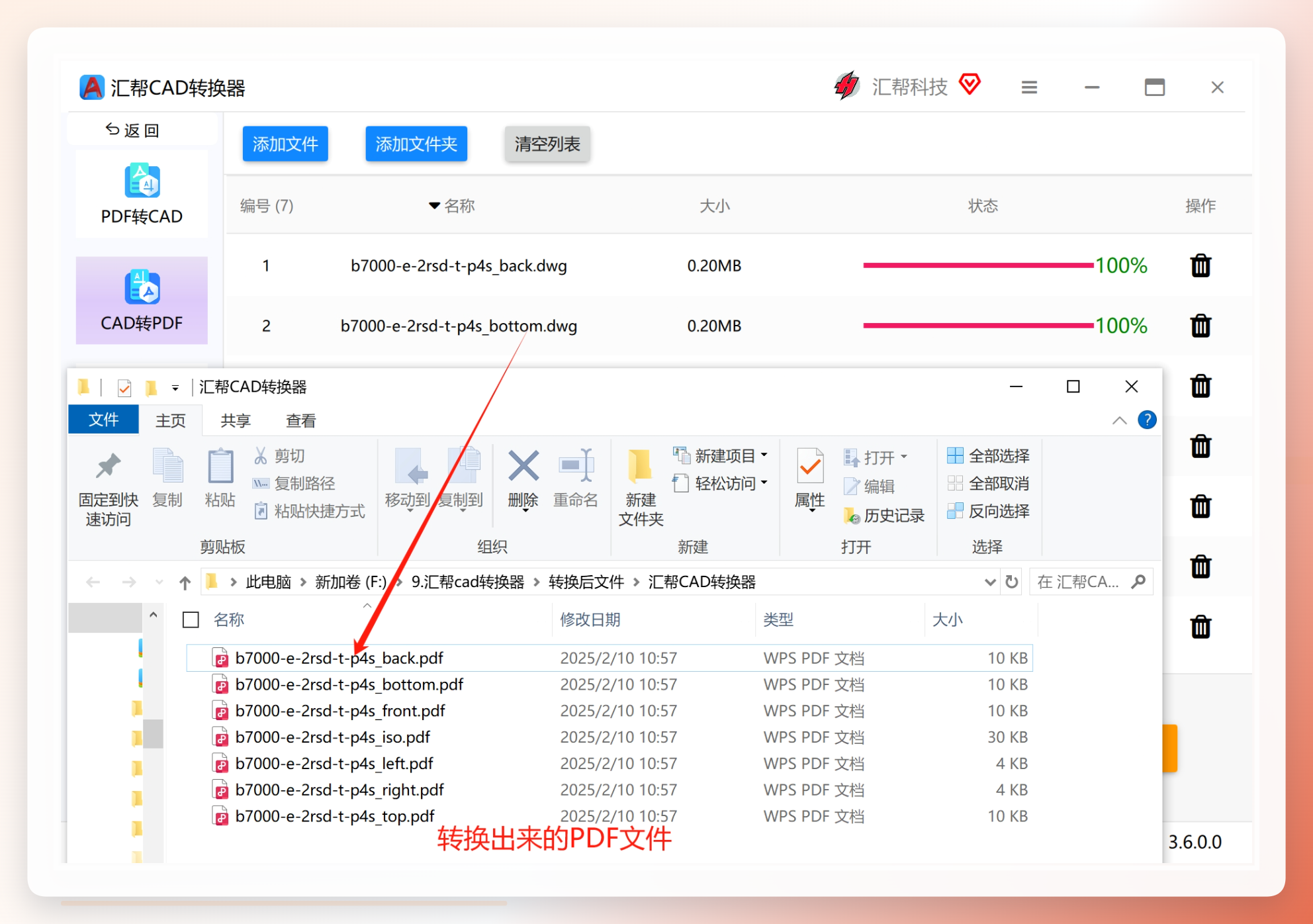Click the 汇帮科技 lightning logo
Screen dimensions: 1313x924
846,86
